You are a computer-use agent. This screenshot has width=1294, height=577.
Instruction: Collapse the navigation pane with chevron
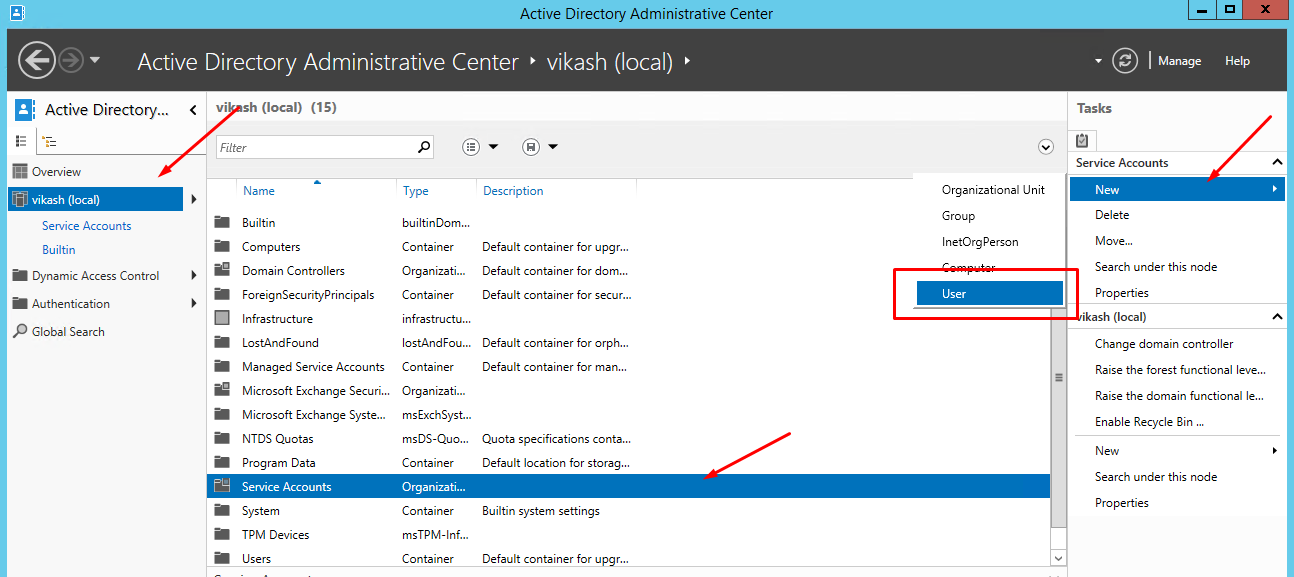click(x=193, y=110)
